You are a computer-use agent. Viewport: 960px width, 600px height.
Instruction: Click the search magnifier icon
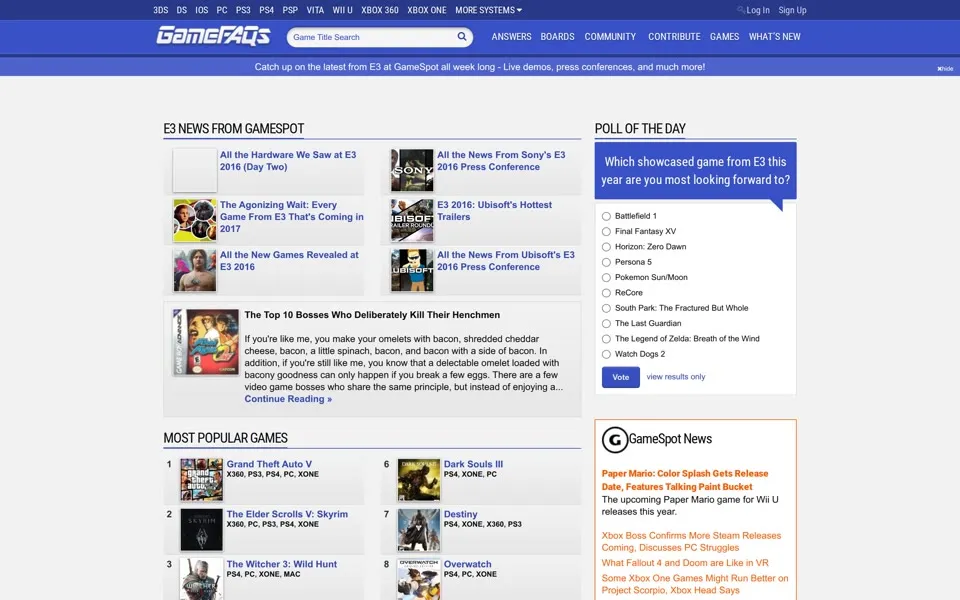[x=462, y=37]
